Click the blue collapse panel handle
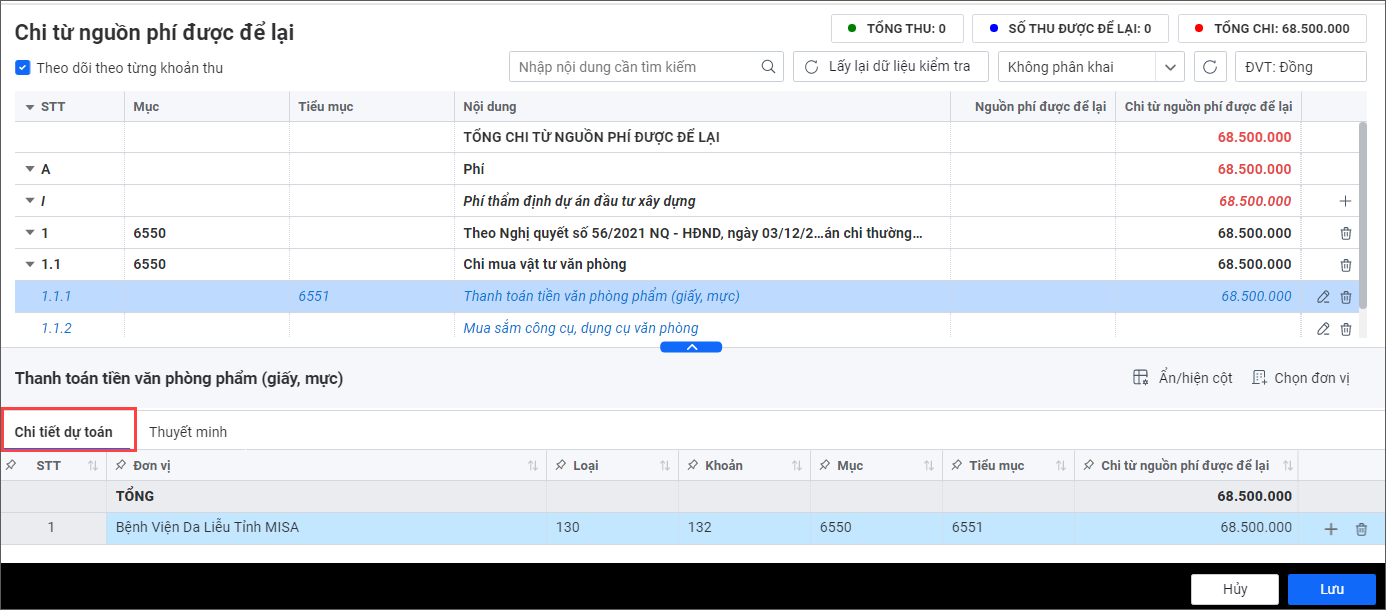Image resolution: width=1386 pixels, height=610 pixels. 691,347
